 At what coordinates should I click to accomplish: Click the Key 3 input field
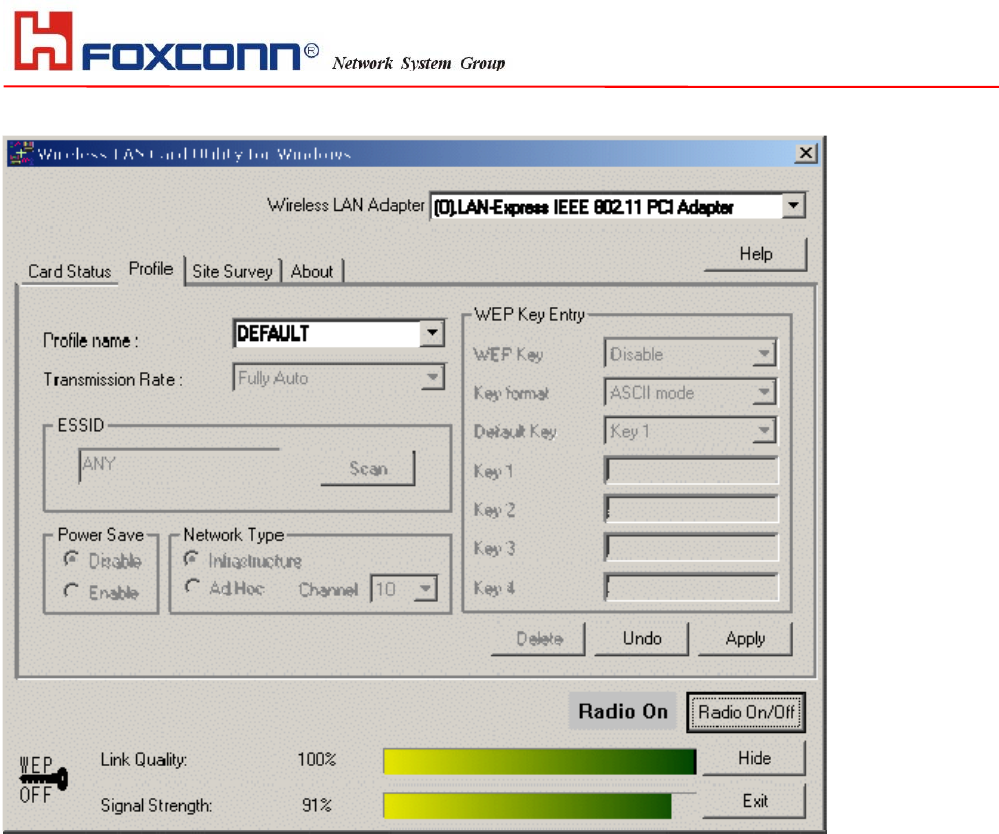click(x=691, y=548)
